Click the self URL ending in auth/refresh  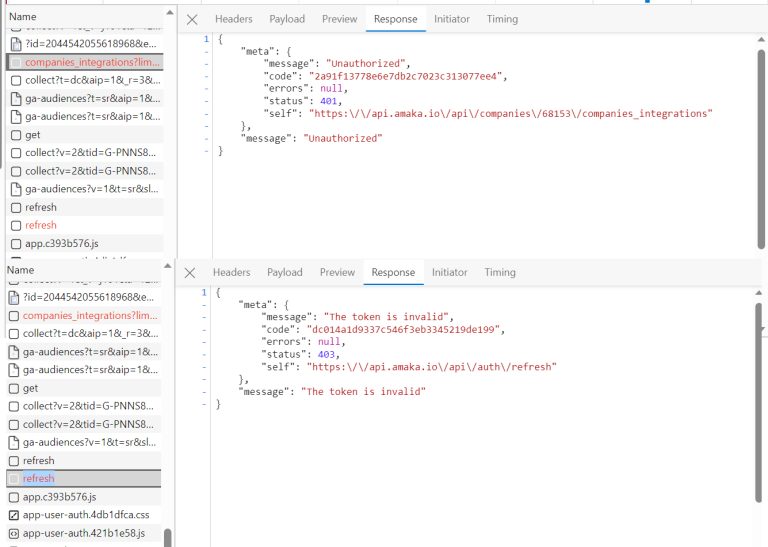click(432, 367)
